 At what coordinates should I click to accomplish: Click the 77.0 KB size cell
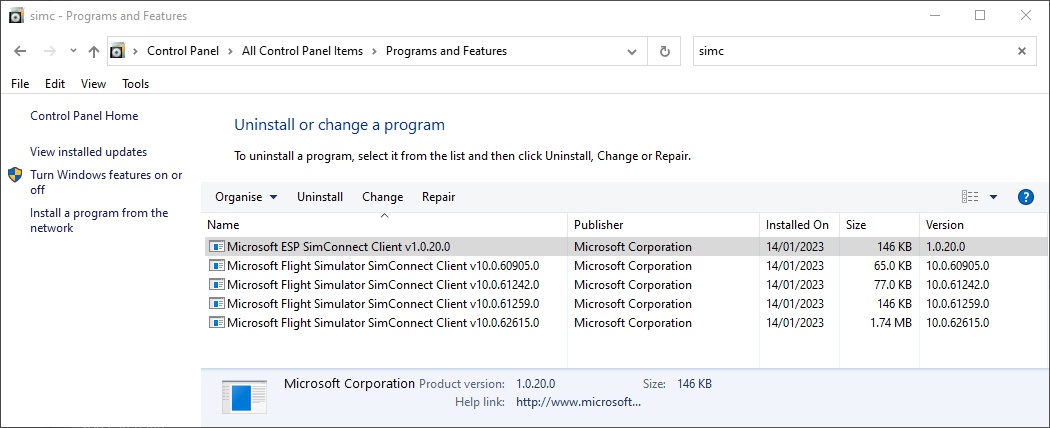click(x=891, y=285)
